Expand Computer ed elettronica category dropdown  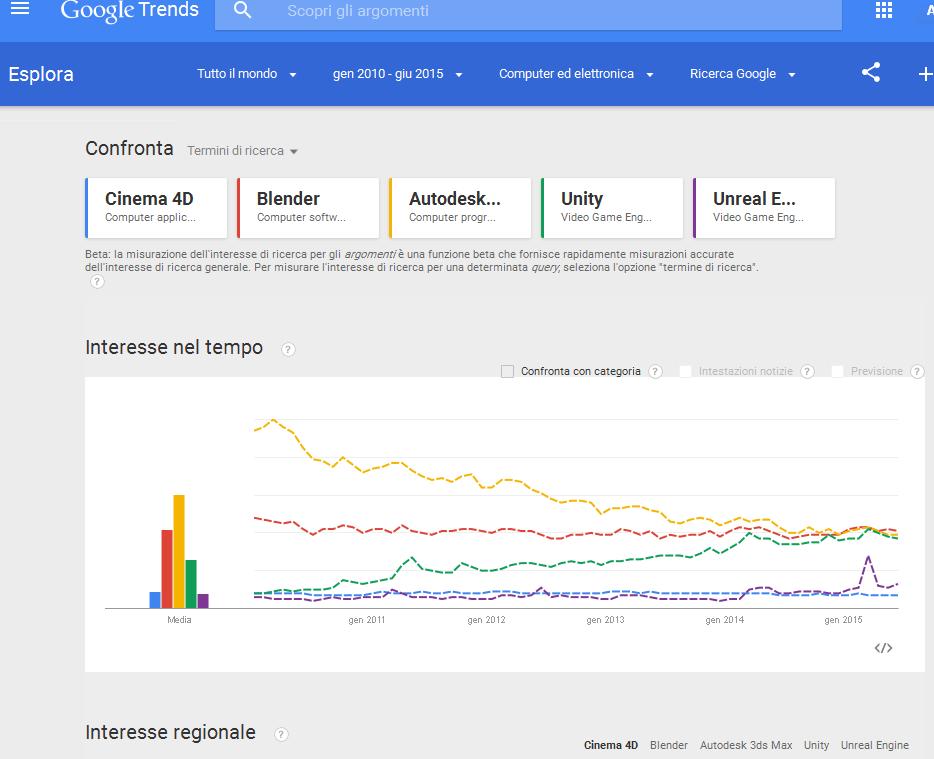click(576, 74)
